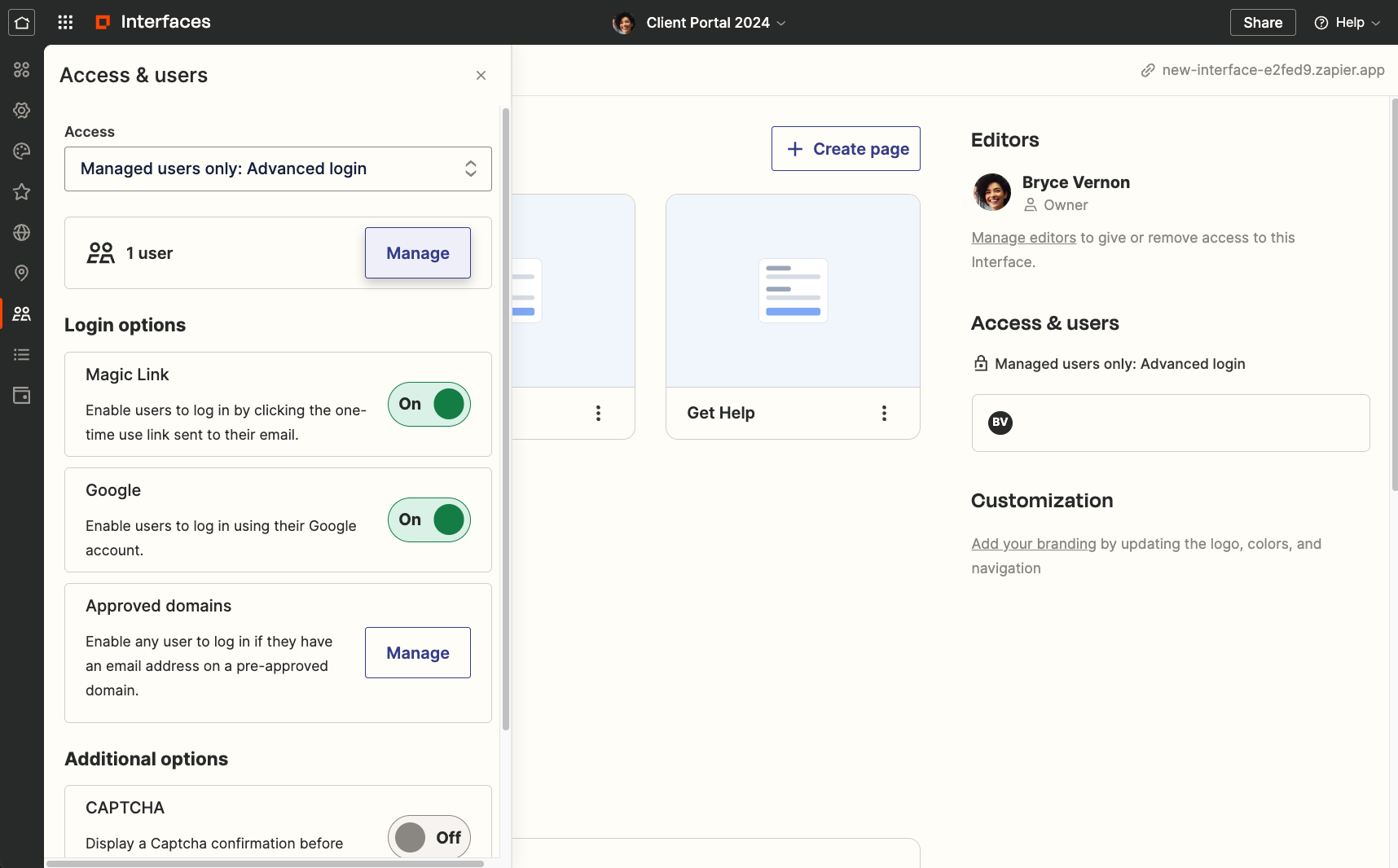The height and width of the screenshot is (868, 1398).
Task: Click the Interfaces title text
Action: [x=165, y=22]
